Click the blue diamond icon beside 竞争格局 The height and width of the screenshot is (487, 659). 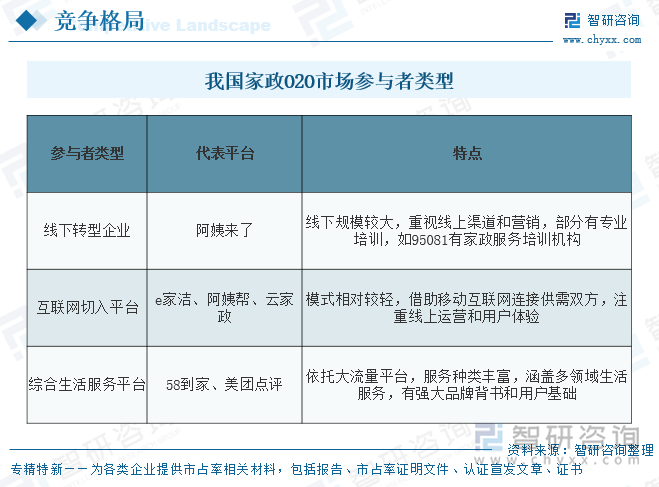click(26, 20)
